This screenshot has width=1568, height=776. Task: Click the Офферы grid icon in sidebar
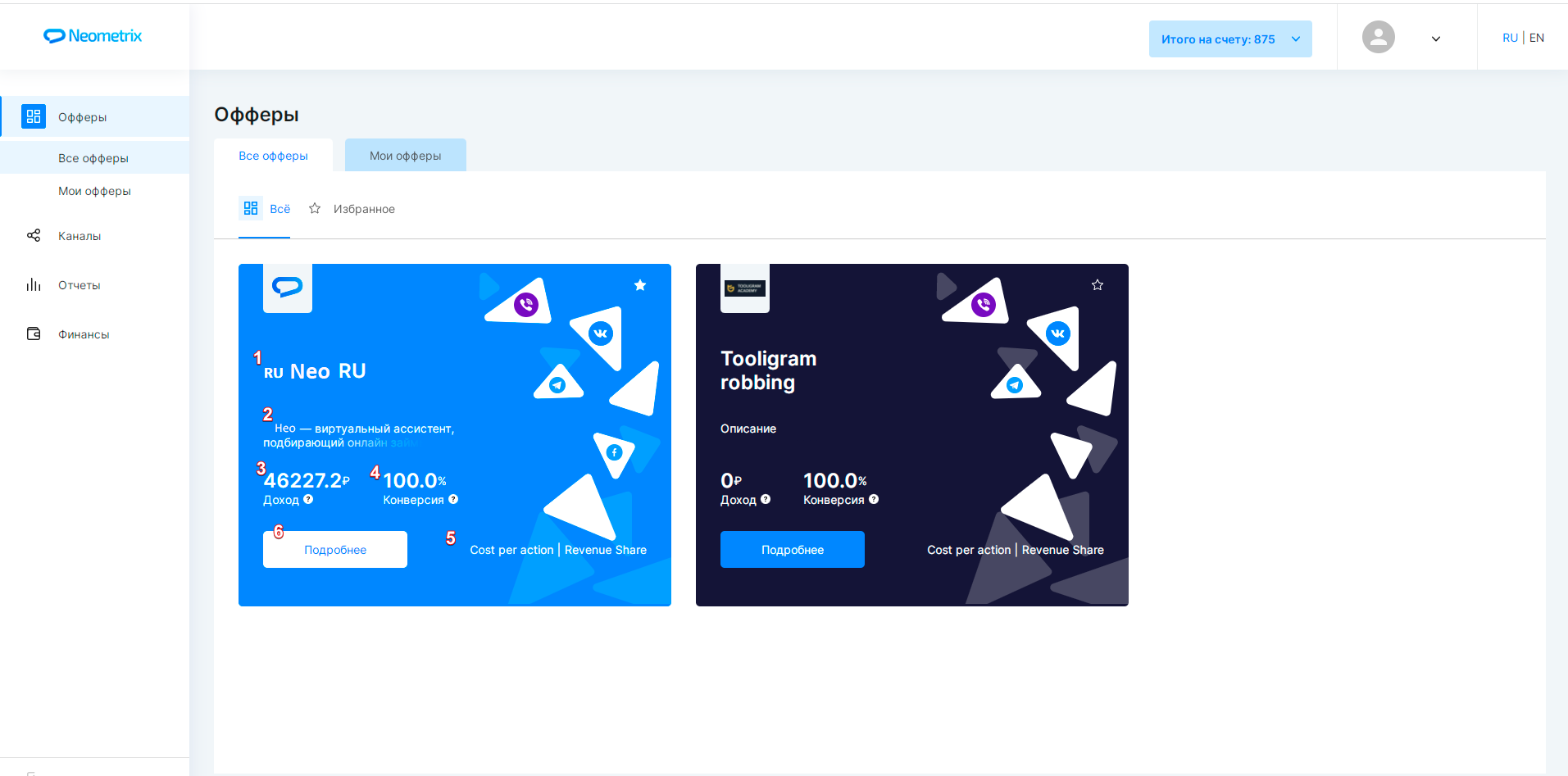tap(34, 116)
